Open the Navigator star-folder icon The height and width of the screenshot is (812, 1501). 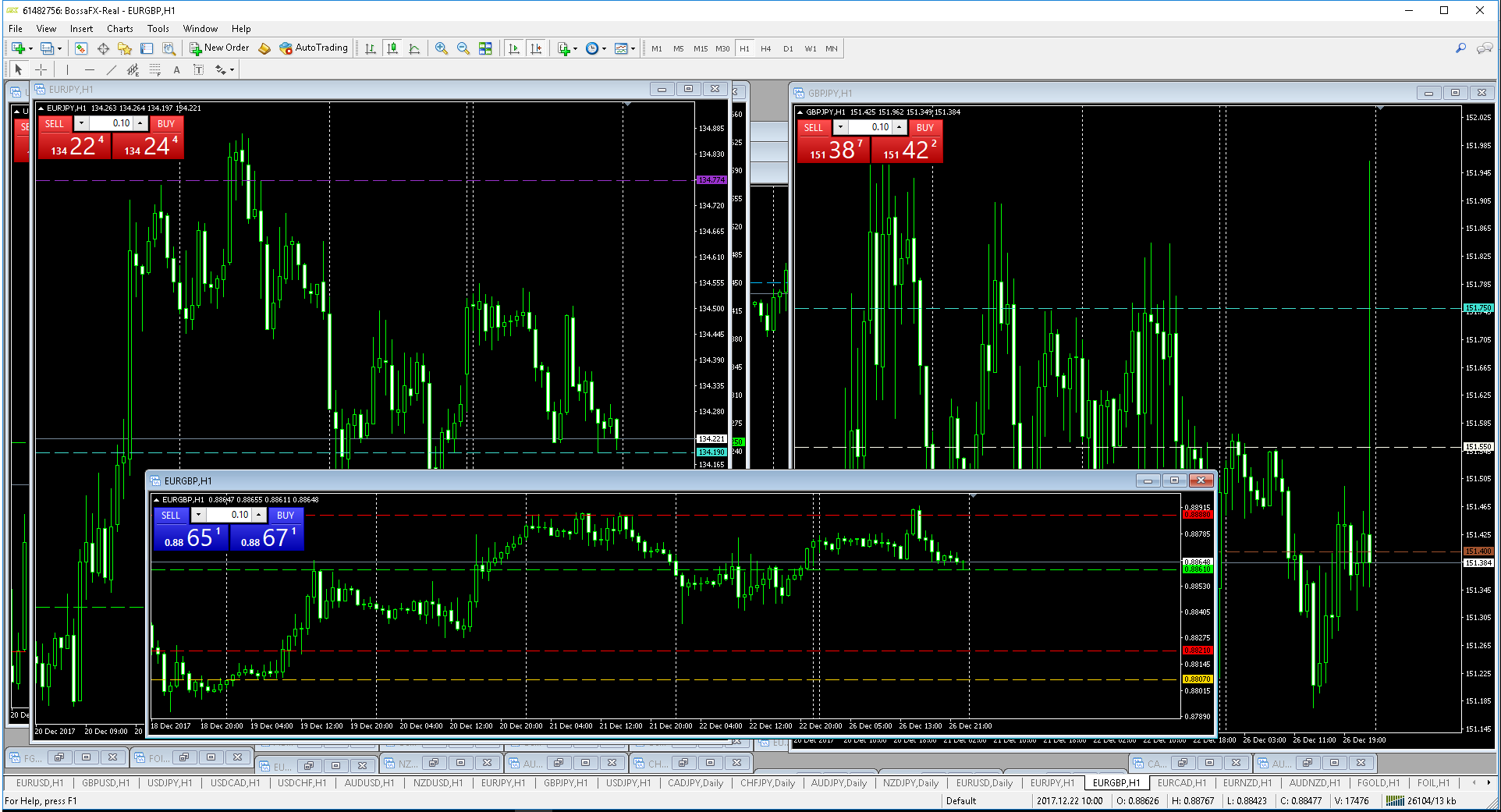[x=125, y=48]
